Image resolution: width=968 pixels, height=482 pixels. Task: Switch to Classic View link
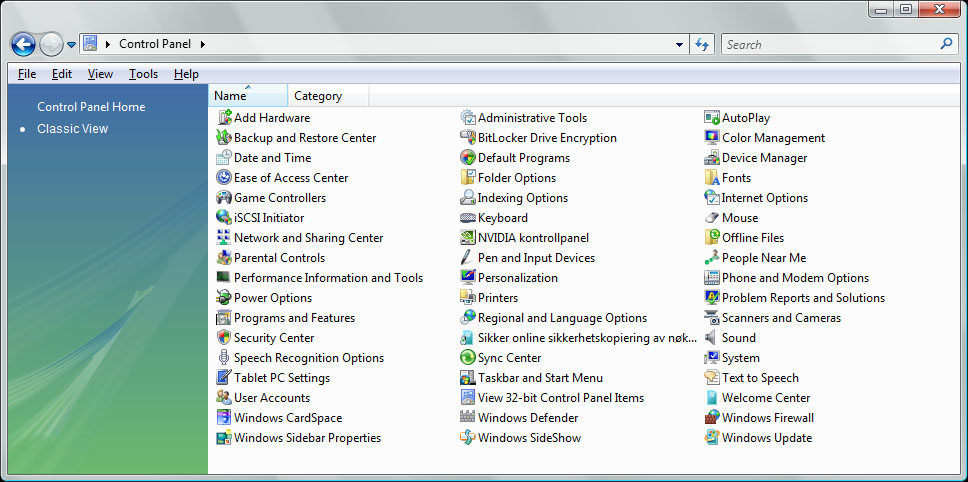tap(73, 128)
